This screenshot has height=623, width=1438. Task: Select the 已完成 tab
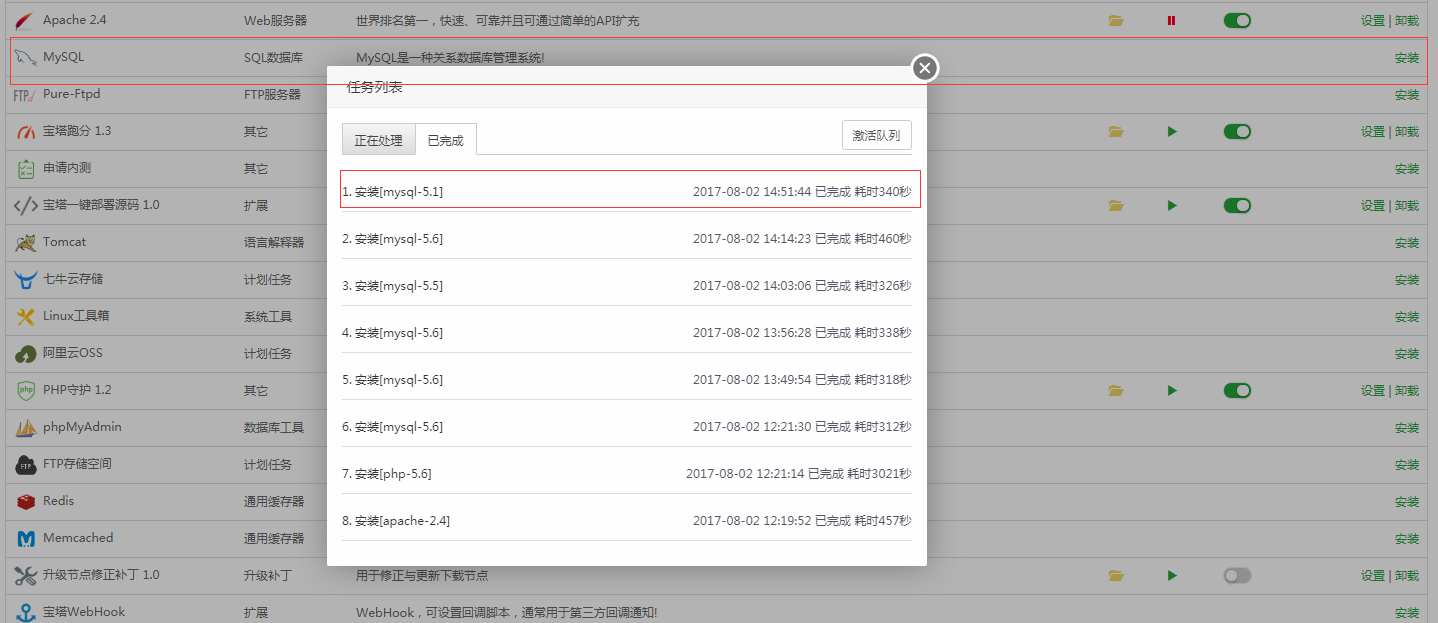click(446, 140)
